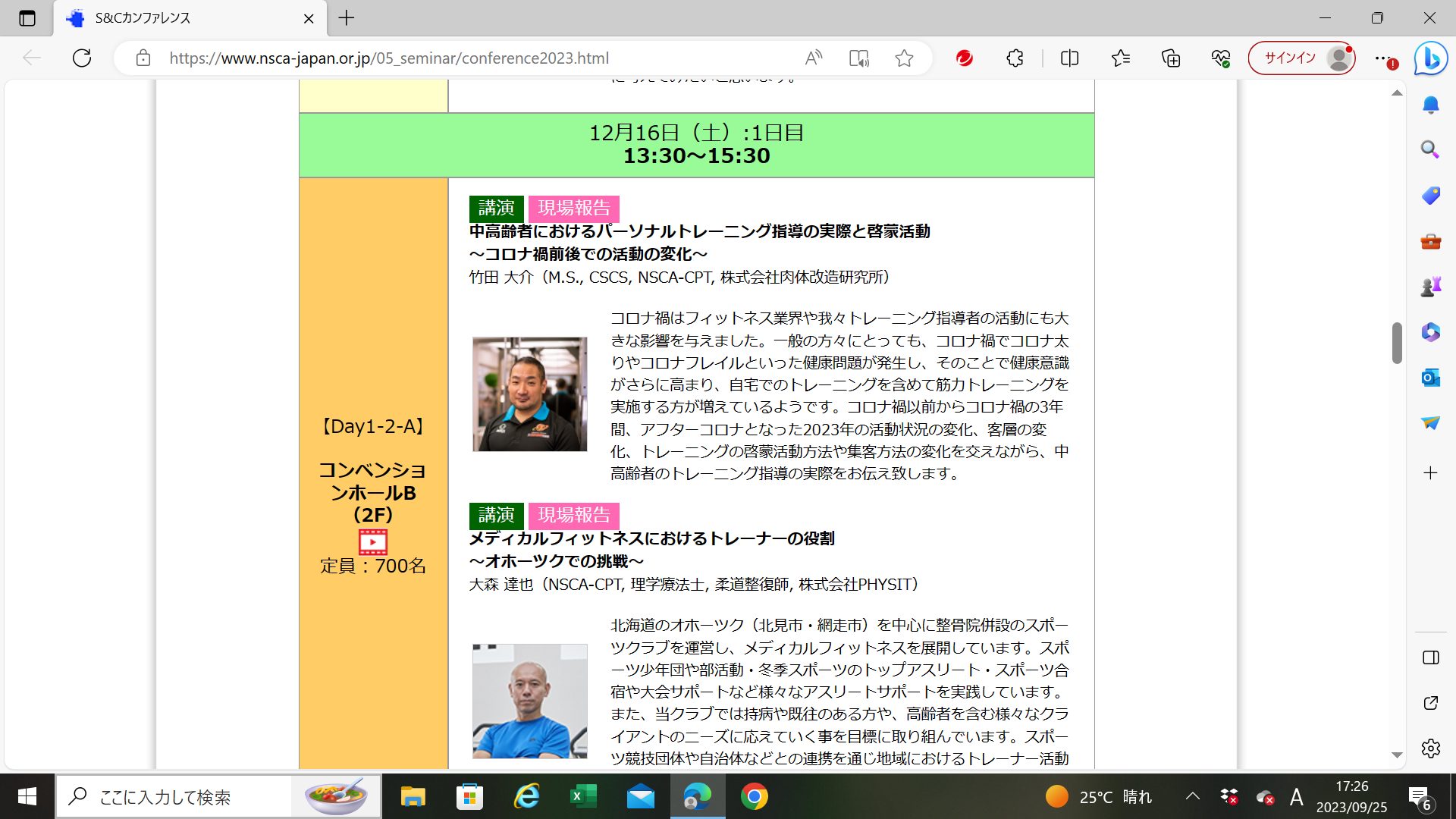Open the Collections icon in toolbar
This screenshot has height=819, width=1456.
click(1171, 58)
